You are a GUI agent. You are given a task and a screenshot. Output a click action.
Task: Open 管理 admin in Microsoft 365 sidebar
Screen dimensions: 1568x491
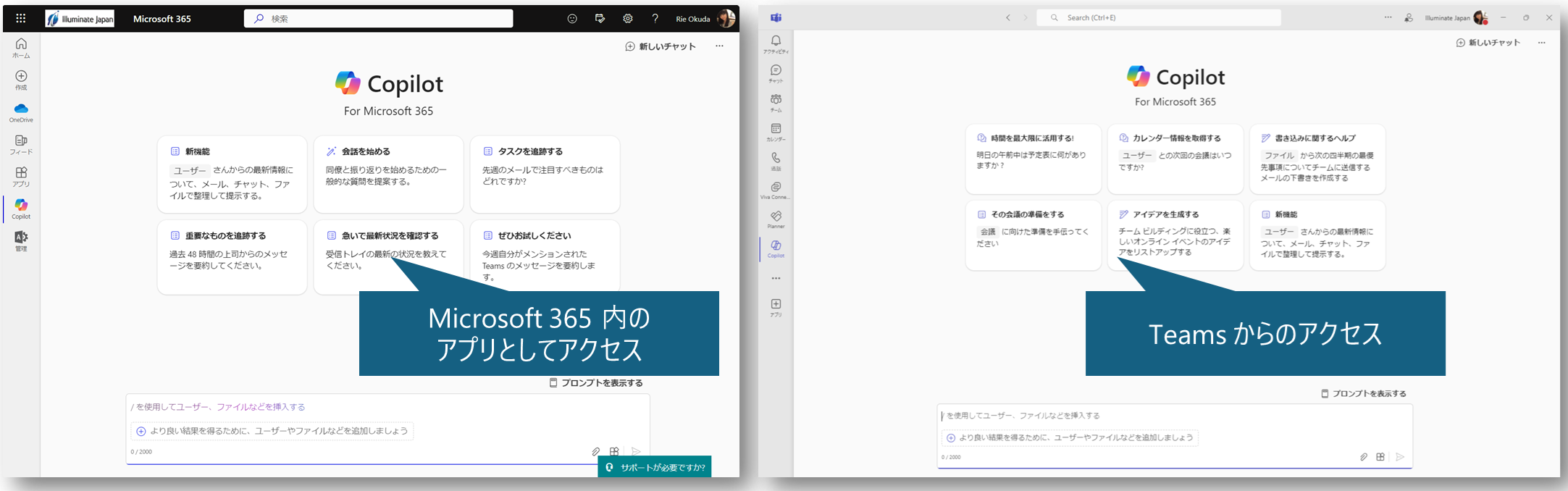(21, 241)
